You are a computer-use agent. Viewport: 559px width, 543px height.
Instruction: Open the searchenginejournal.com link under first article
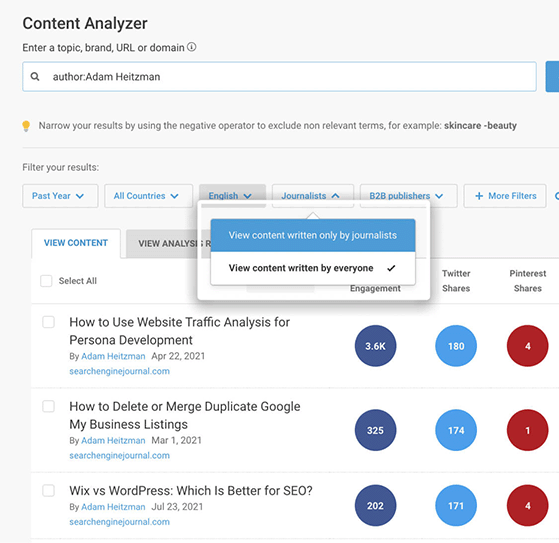point(119,371)
